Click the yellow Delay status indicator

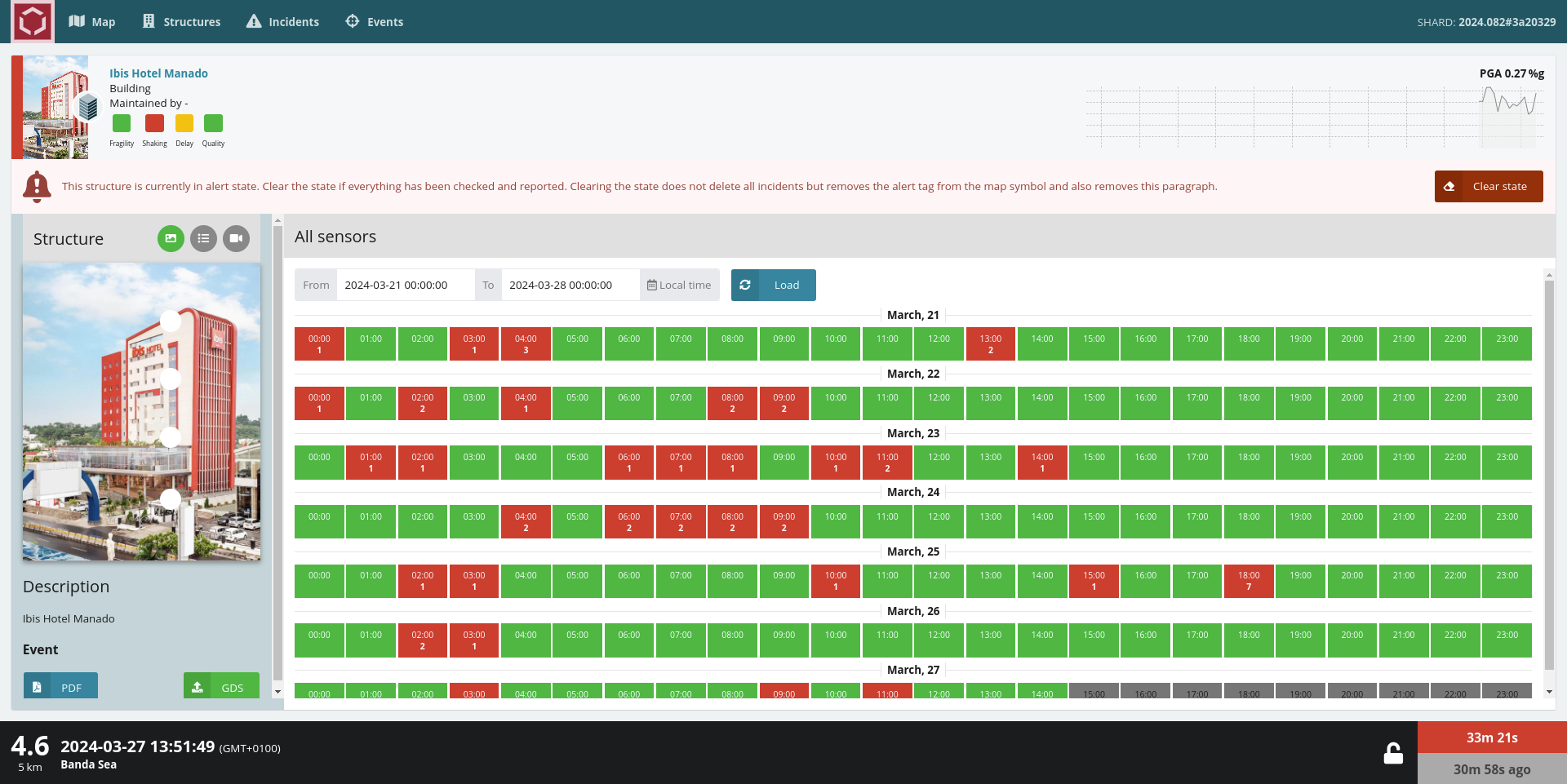point(184,123)
